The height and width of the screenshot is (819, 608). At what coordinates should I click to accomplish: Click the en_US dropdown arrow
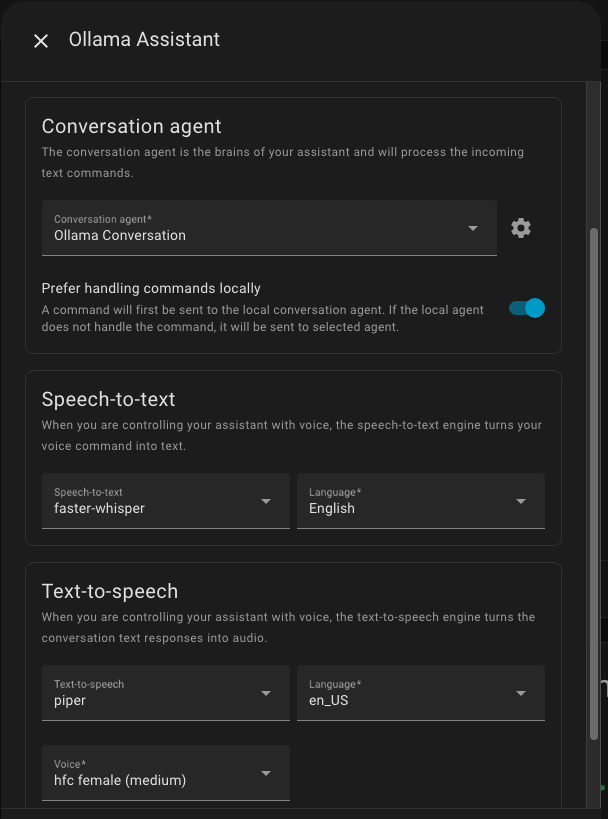click(x=521, y=693)
